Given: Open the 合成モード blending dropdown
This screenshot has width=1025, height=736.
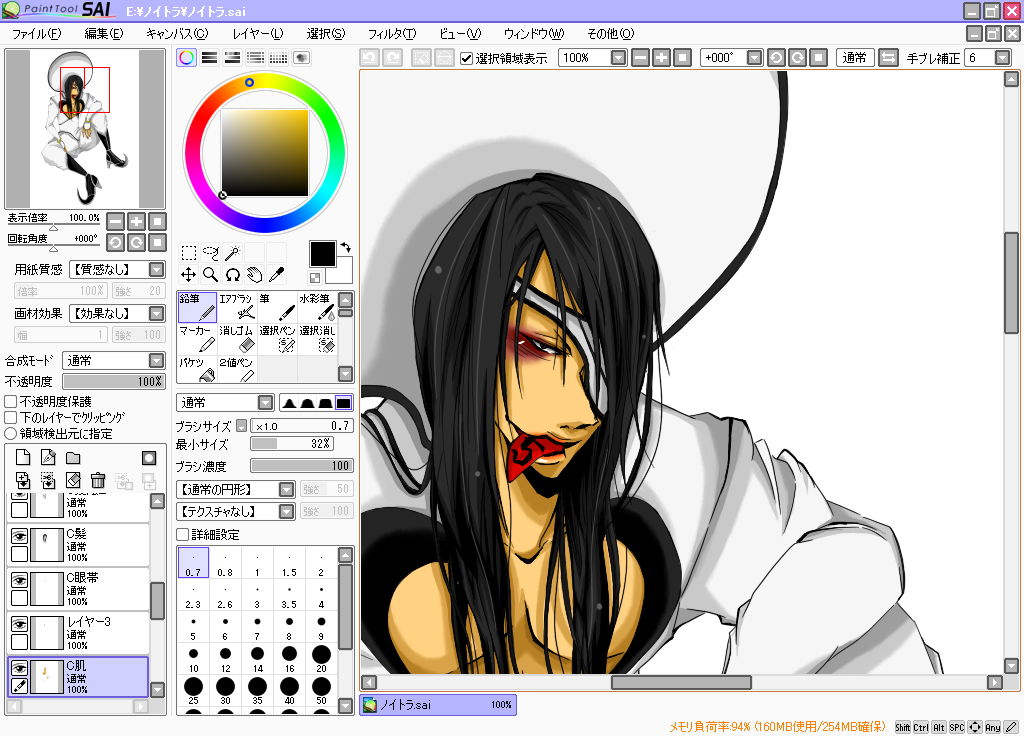Looking at the screenshot, I should (x=114, y=360).
